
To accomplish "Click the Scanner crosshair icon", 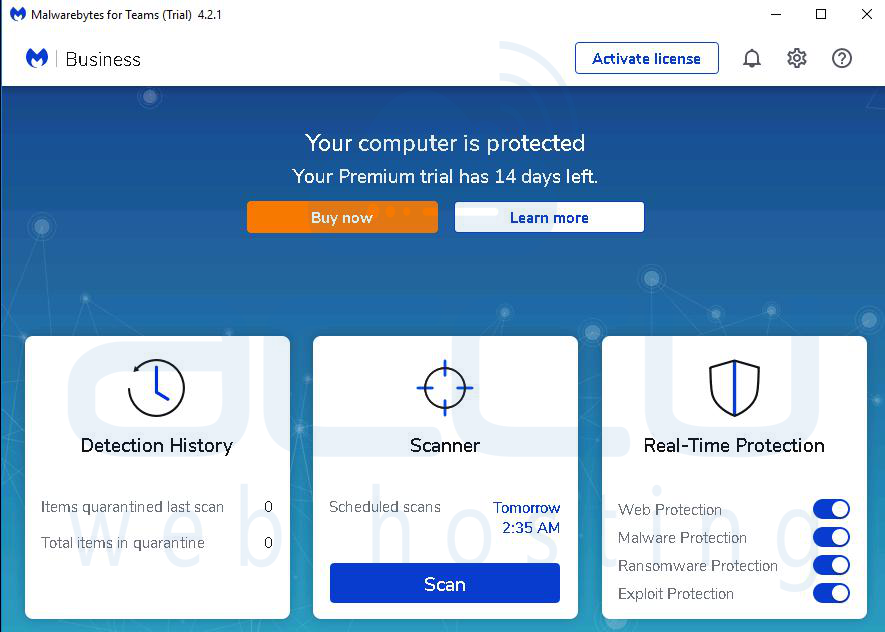I will tap(445, 388).
